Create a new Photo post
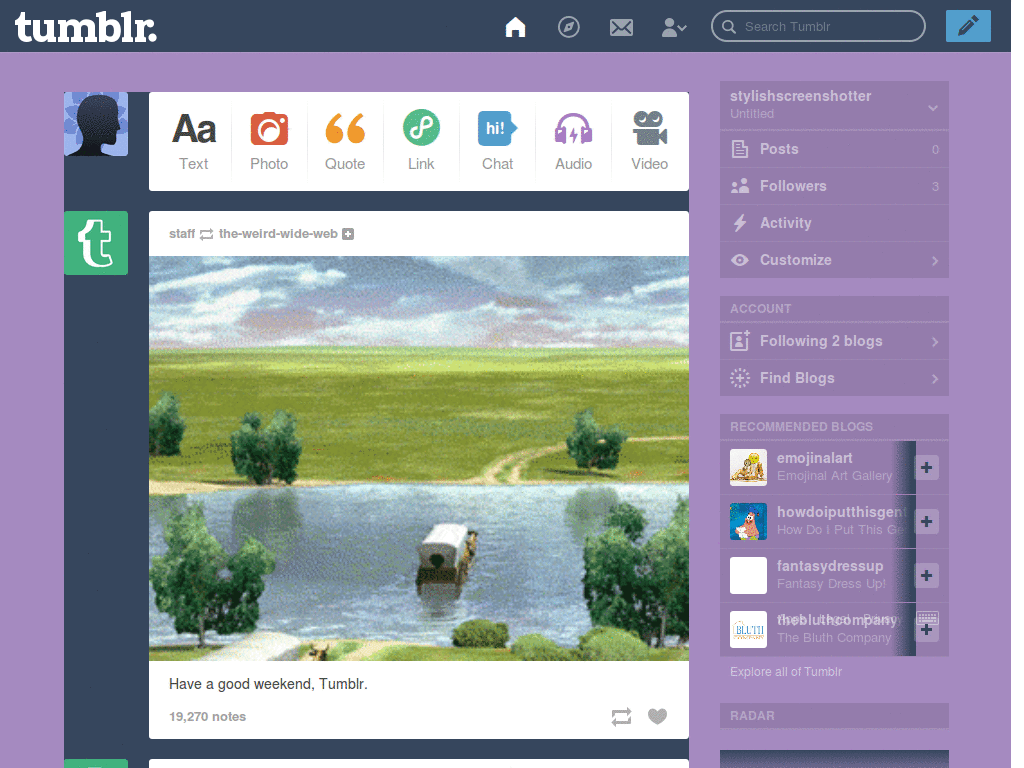This screenshot has width=1024, height=768. (x=269, y=141)
